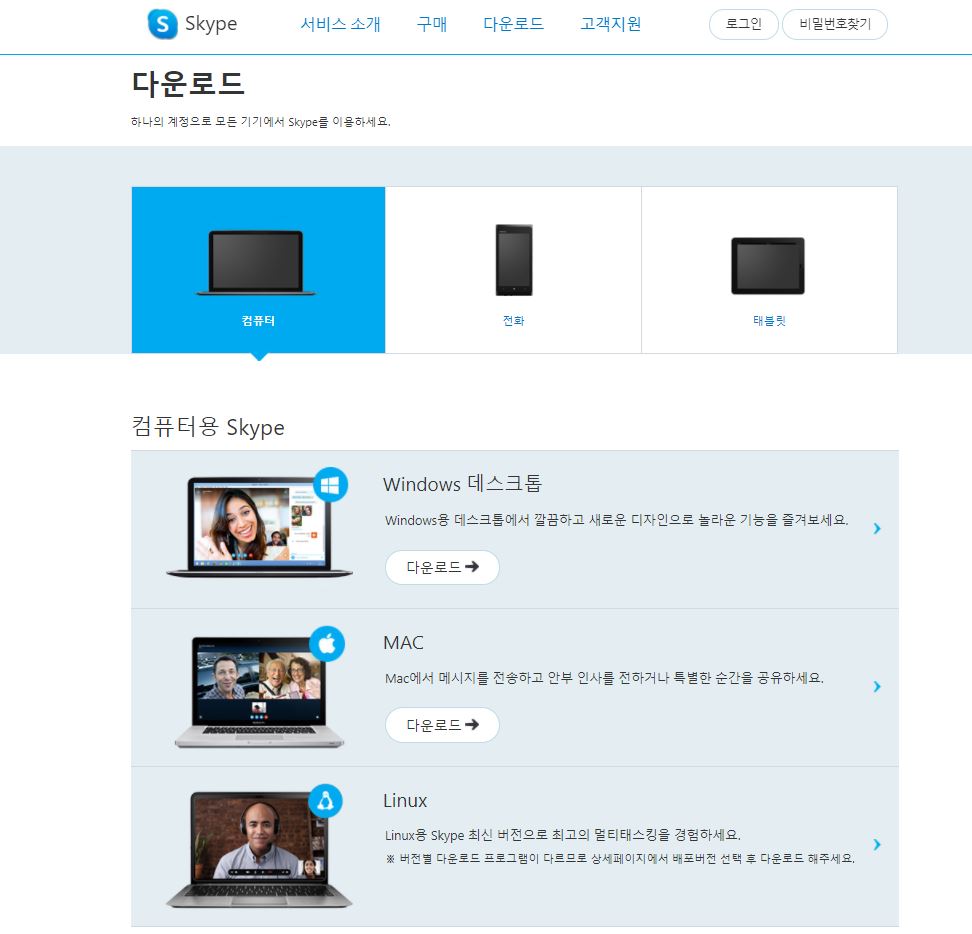Open the 고객지원 menu item
This screenshot has width=972, height=934.
[611, 24]
